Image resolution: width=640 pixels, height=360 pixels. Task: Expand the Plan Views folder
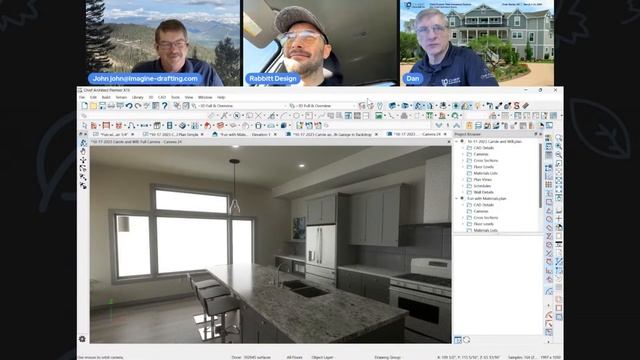tap(463, 180)
